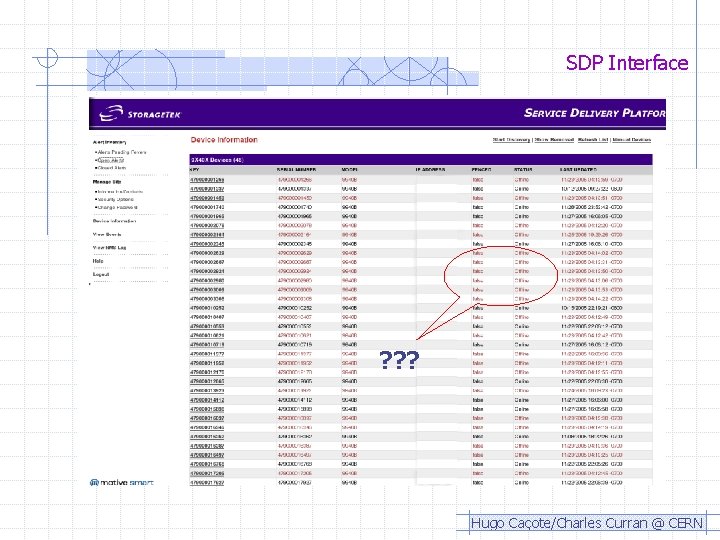Image resolution: width=720 pixels, height=540 pixels.
Task: Click the motive smart logo
Action: pos(122,483)
